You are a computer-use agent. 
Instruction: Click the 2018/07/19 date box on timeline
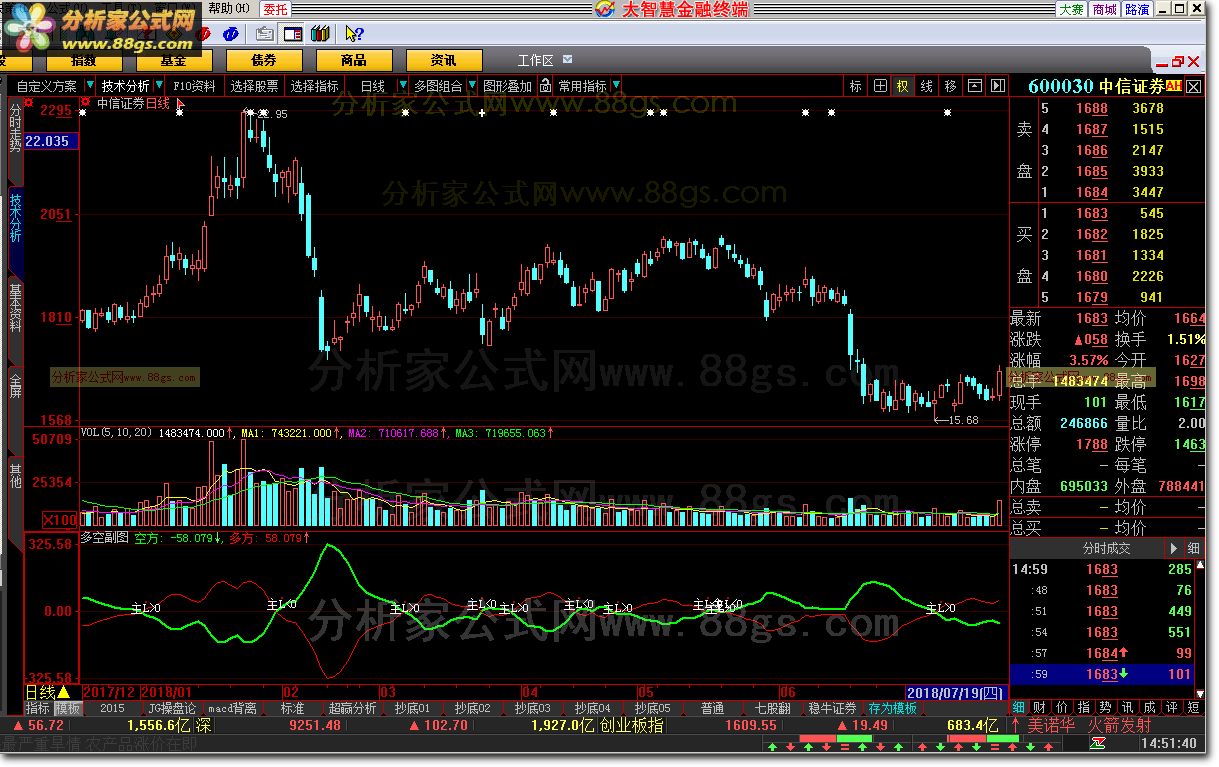click(955, 692)
